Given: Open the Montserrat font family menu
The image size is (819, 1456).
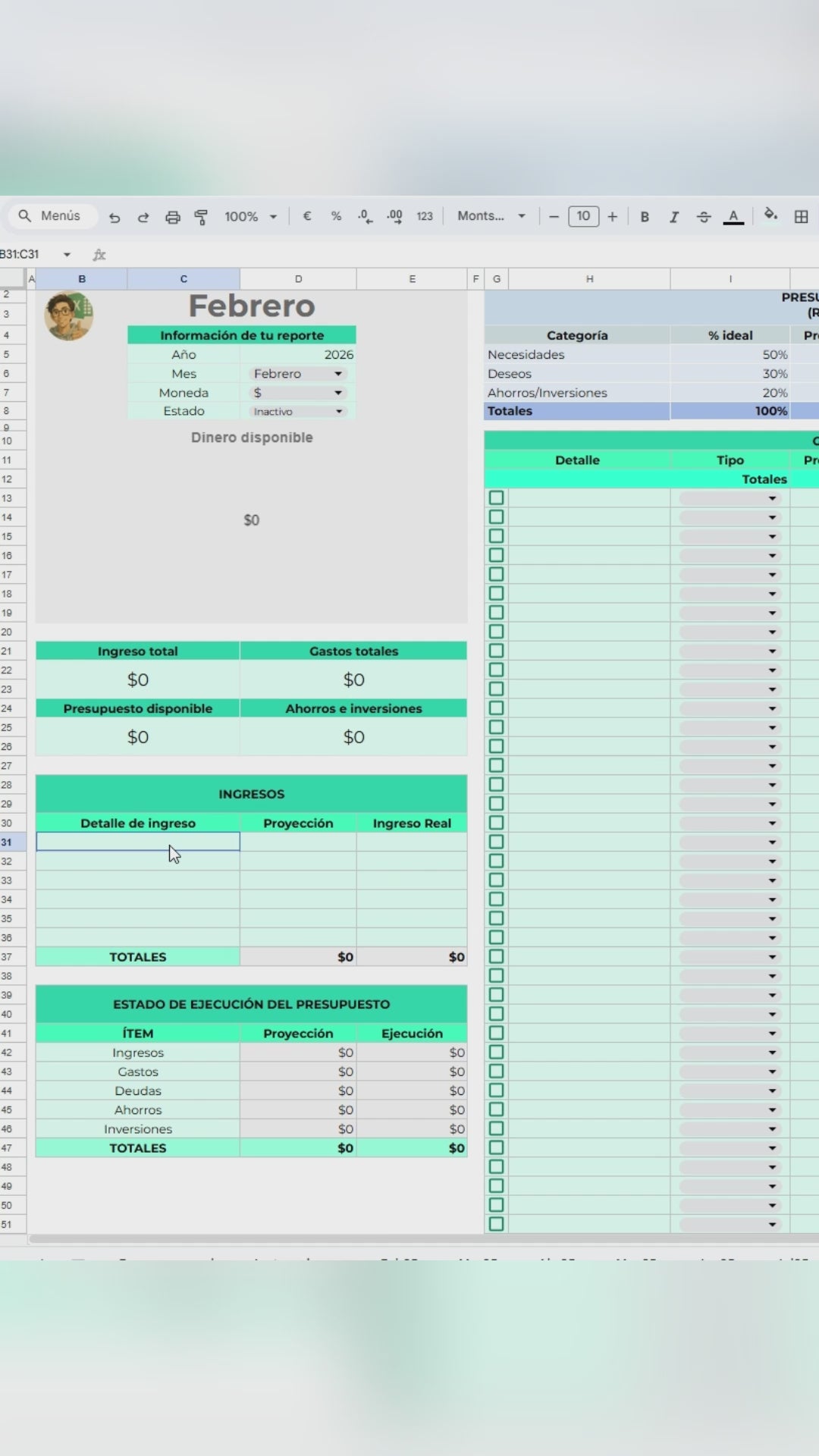Looking at the screenshot, I should (491, 216).
